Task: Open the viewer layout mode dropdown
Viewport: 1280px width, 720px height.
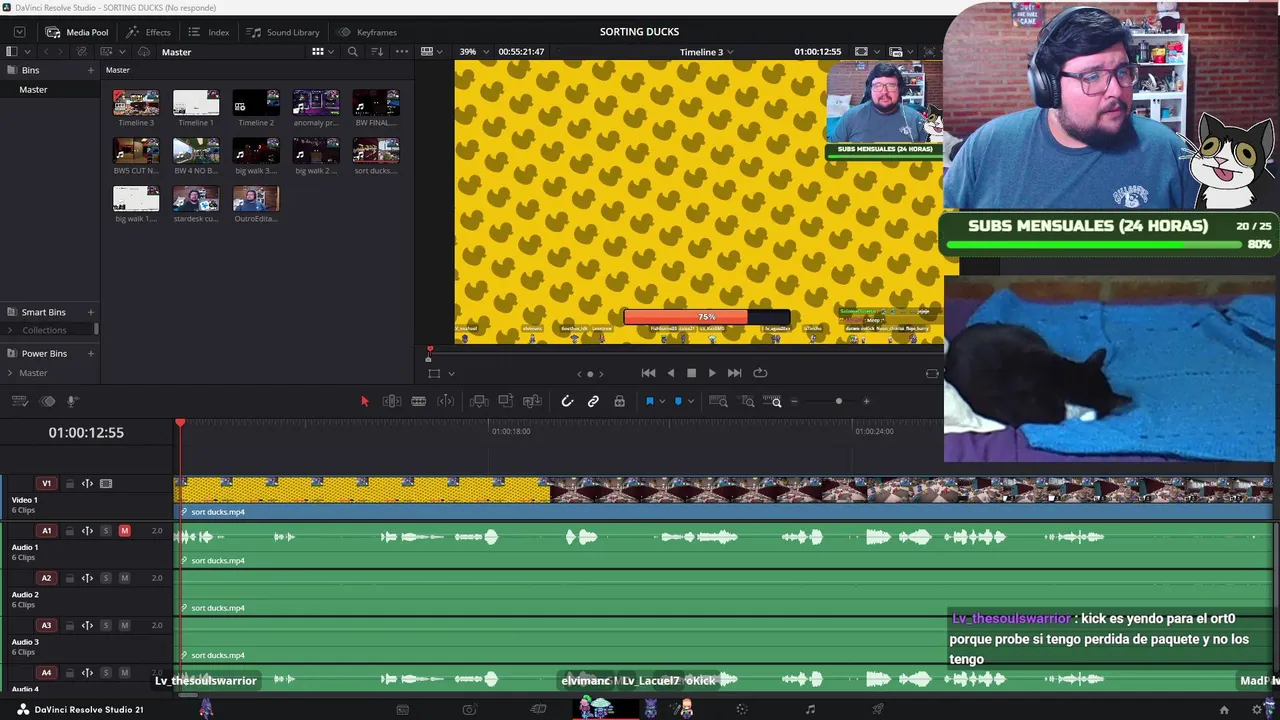Action: click(432, 52)
